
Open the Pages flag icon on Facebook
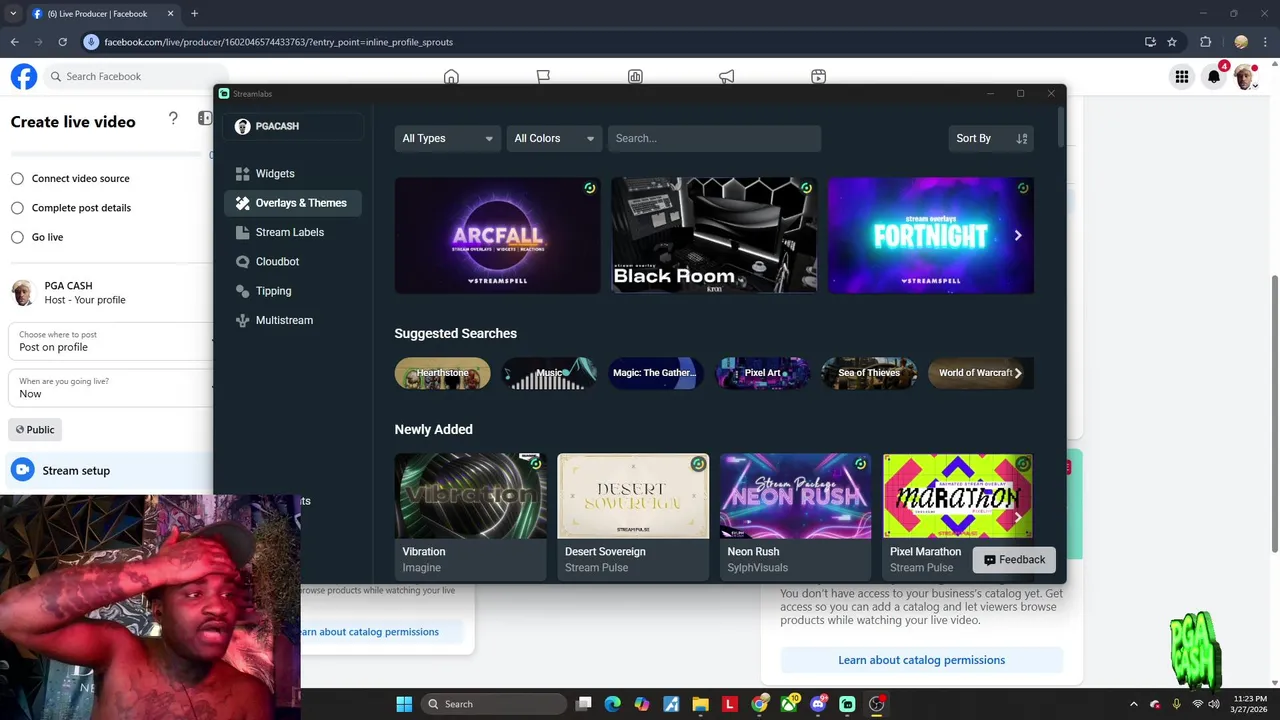(x=543, y=77)
